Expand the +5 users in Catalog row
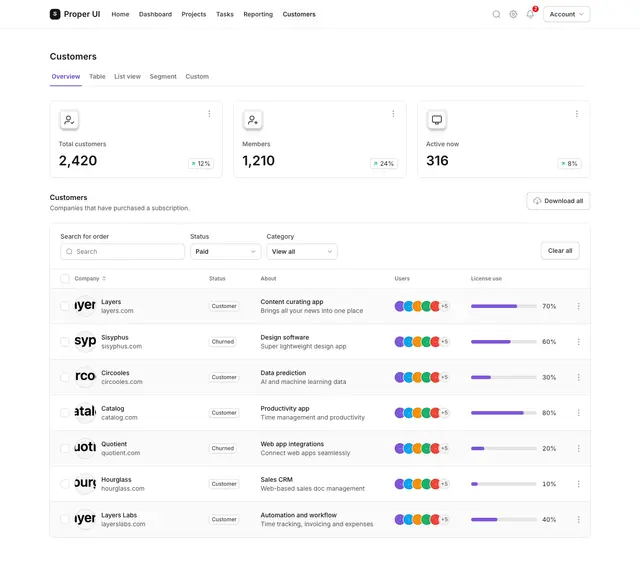Image resolution: width=640 pixels, height=580 pixels. click(444, 413)
